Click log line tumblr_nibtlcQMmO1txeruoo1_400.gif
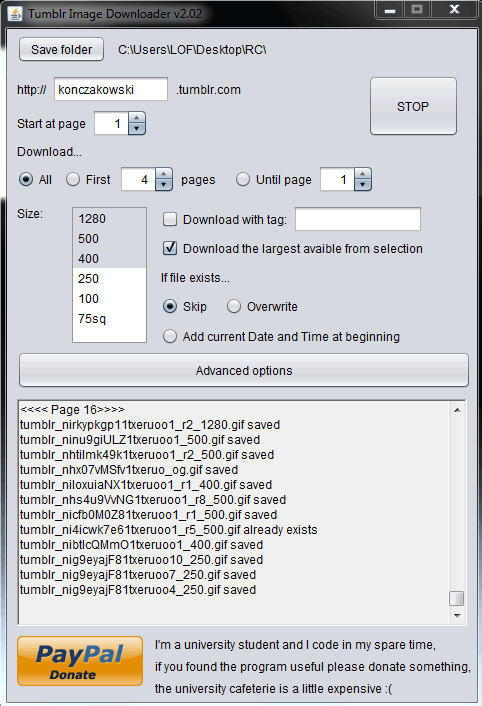The image size is (482, 706). (x=141, y=544)
